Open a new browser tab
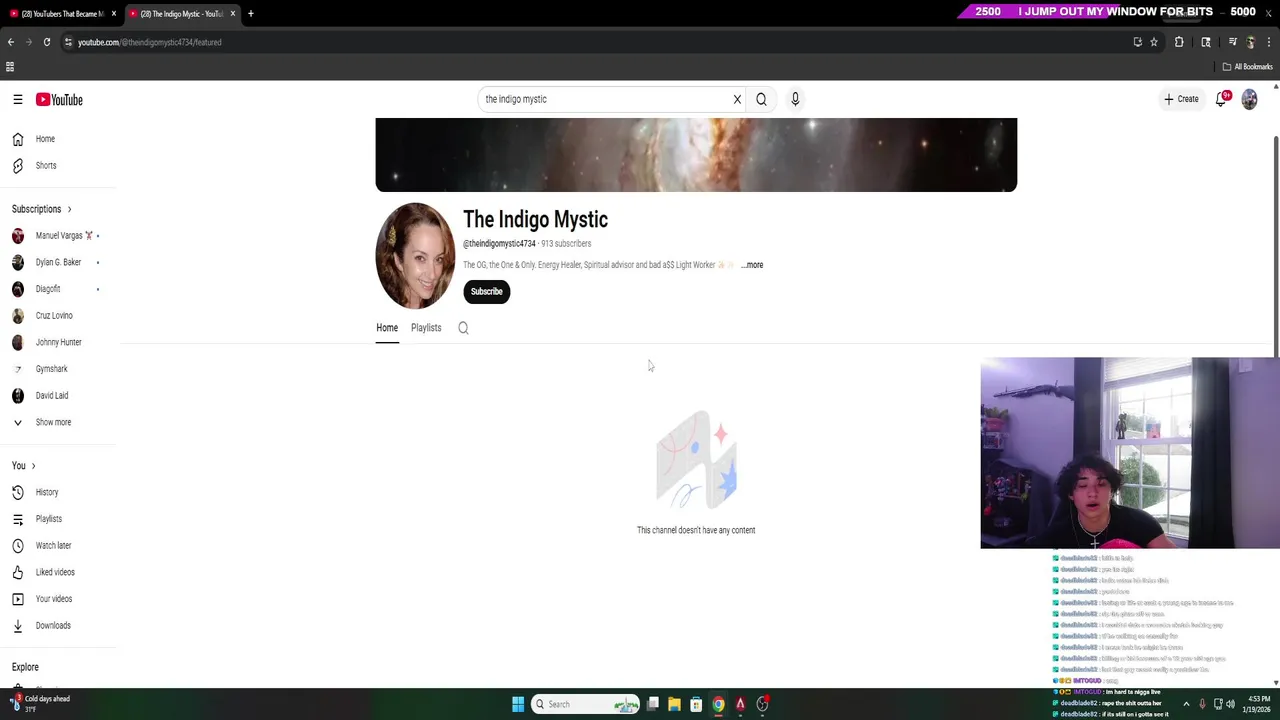This screenshot has height=720, width=1280. pyautogui.click(x=251, y=14)
